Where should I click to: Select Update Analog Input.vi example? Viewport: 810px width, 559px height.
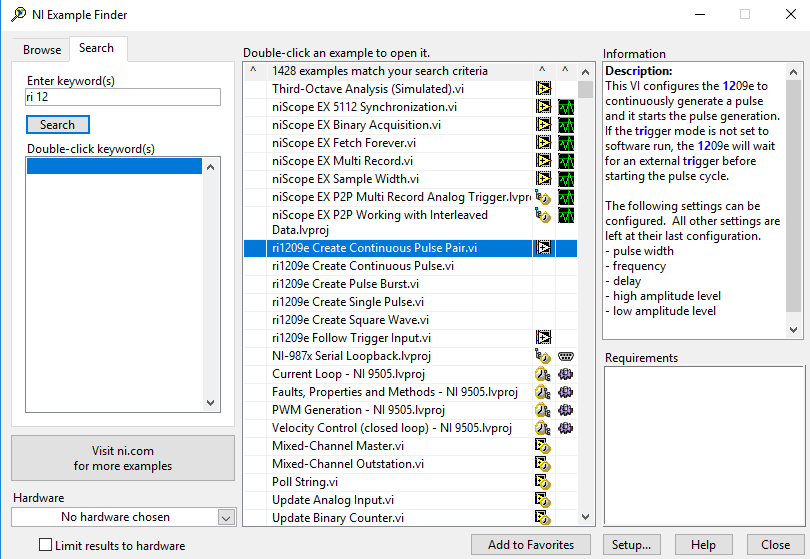[333, 500]
